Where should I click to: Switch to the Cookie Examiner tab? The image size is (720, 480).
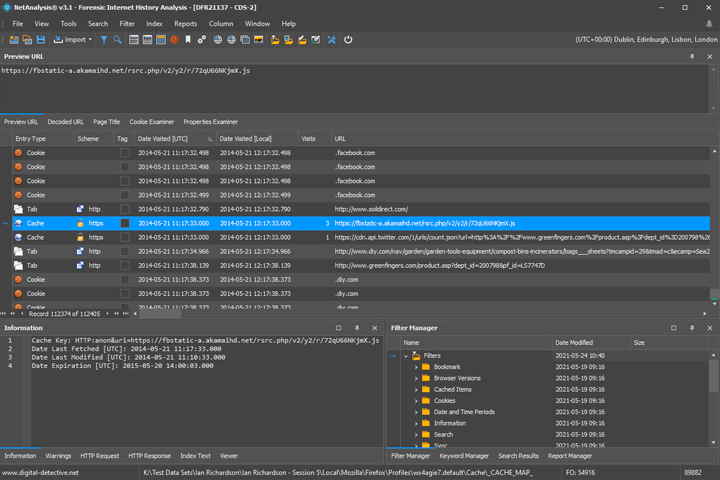152,122
